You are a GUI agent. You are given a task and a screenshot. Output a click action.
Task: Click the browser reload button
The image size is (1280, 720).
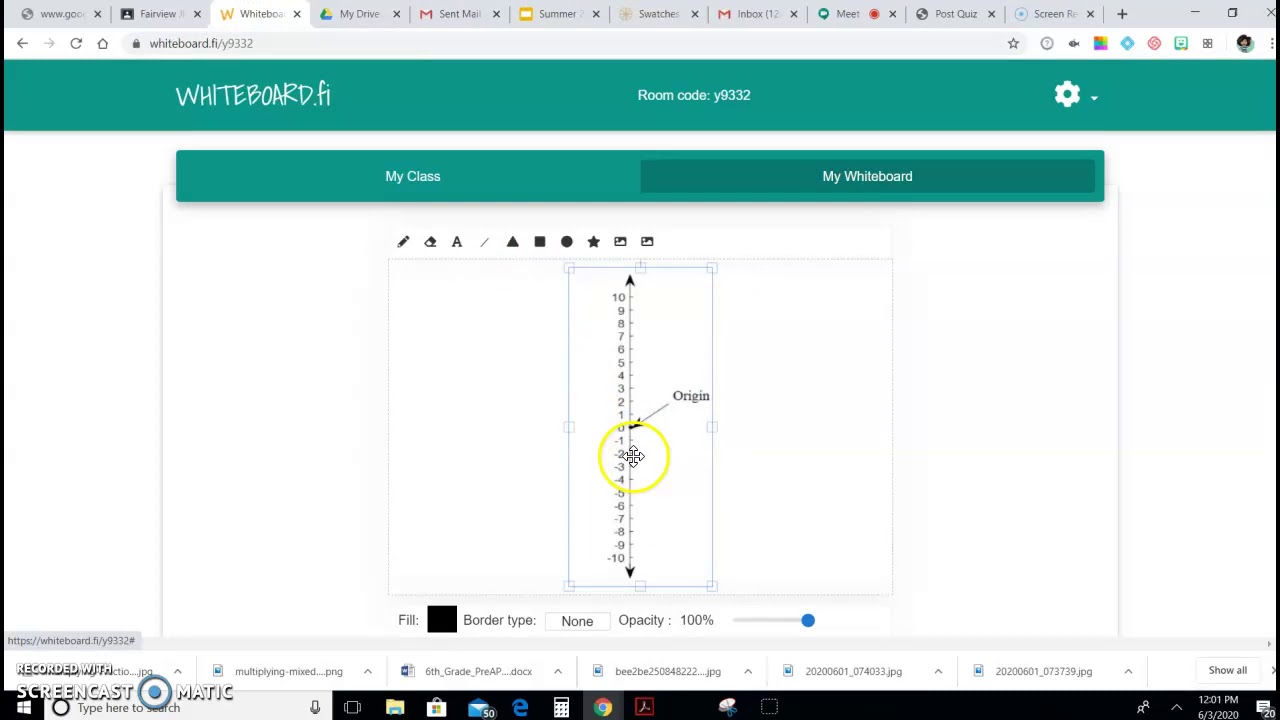pos(76,43)
